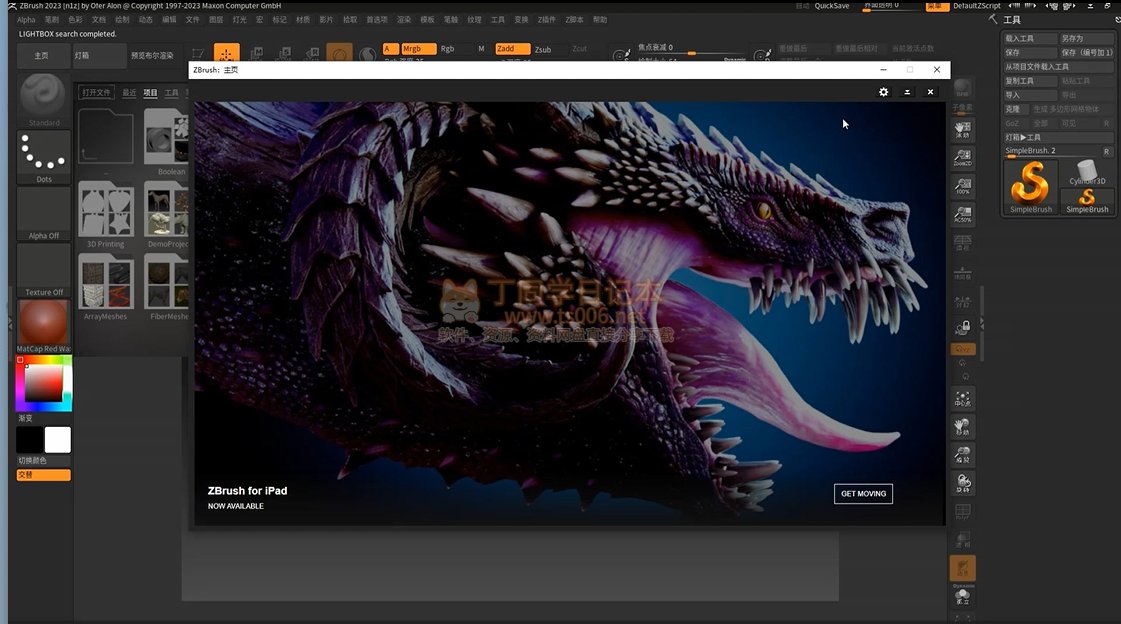Toggle the Mrgb color mode

pos(418,49)
